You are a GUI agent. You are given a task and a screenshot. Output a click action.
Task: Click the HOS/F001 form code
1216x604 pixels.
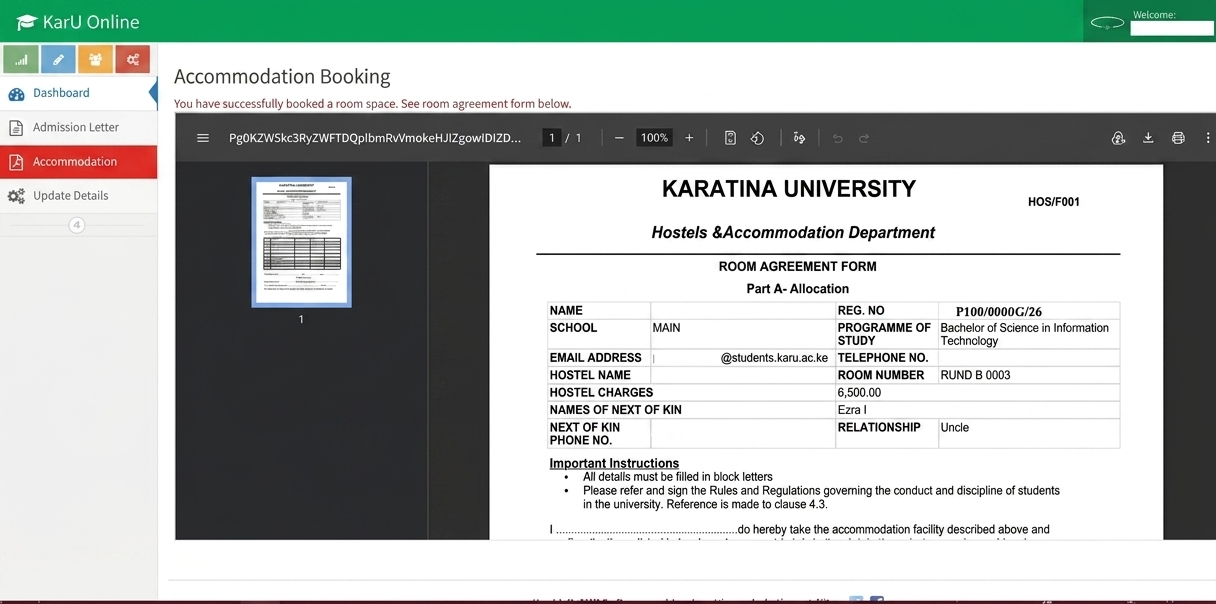tap(1054, 202)
